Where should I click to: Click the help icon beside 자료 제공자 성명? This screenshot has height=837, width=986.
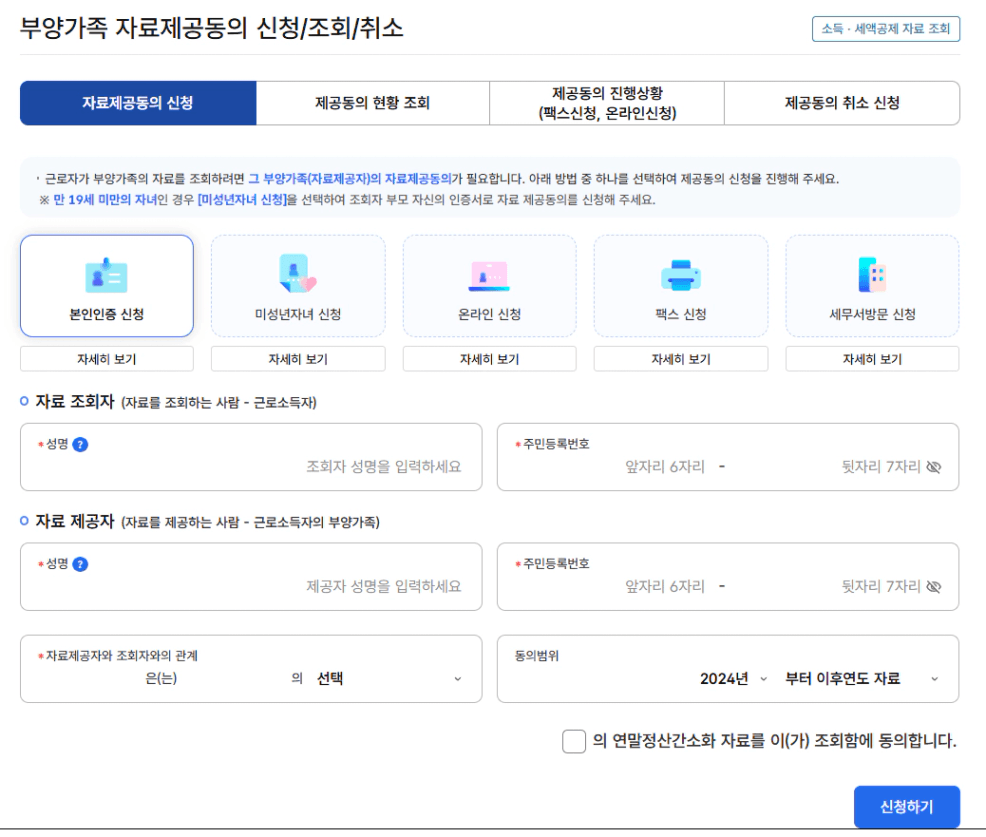pyautogui.click(x=81, y=564)
